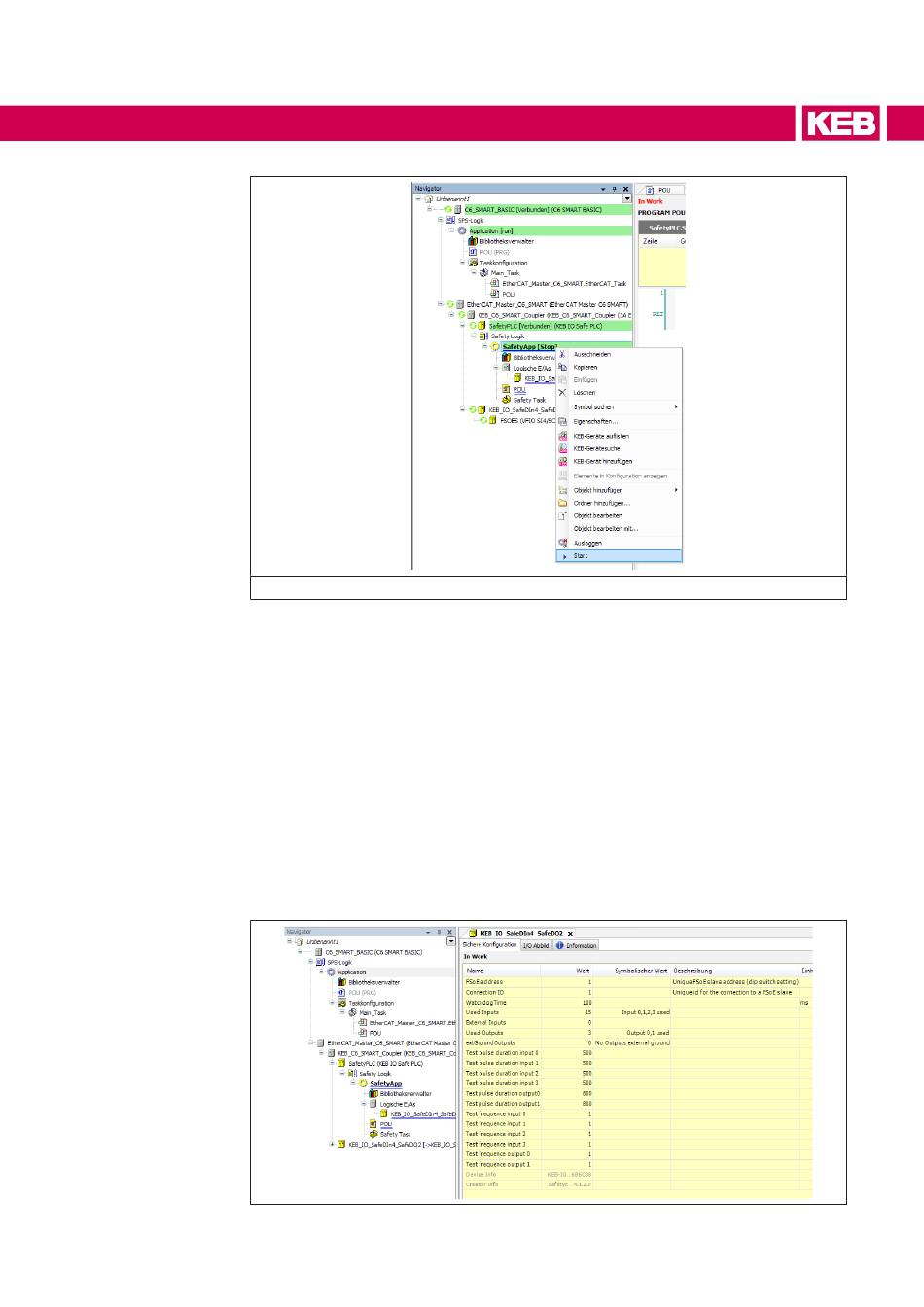Click the WatchdogTime value 100
The height and width of the screenshot is (1307, 924).
586,1002
